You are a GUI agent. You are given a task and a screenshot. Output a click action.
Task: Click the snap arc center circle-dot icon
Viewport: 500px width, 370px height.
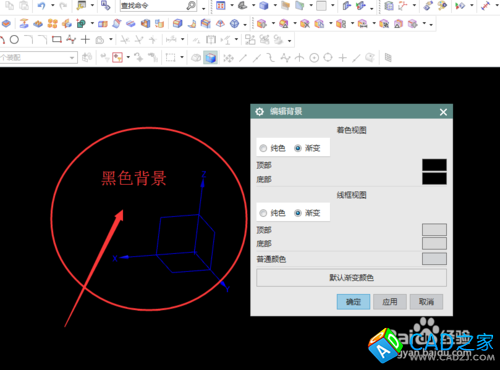click(314, 58)
